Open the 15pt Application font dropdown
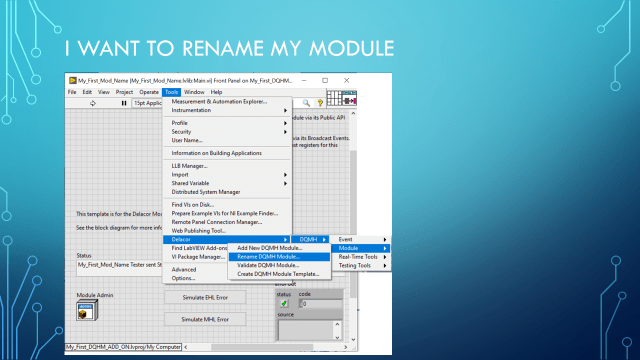This screenshot has width=640, height=360. pyautogui.click(x=148, y=103)
